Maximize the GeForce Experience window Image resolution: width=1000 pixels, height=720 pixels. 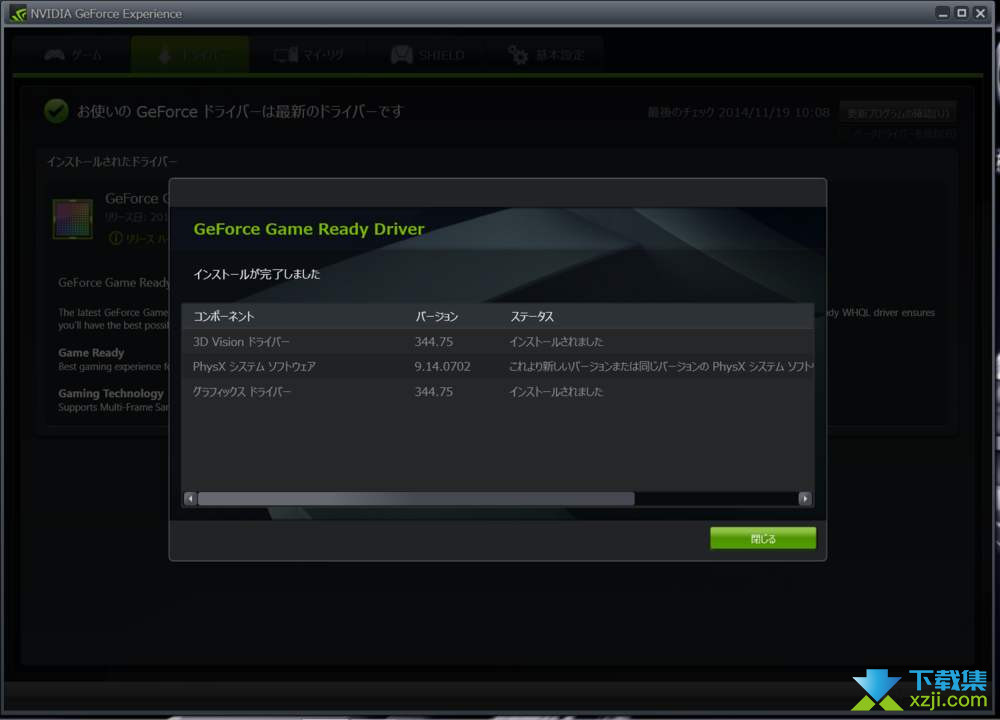coord(962,13)
